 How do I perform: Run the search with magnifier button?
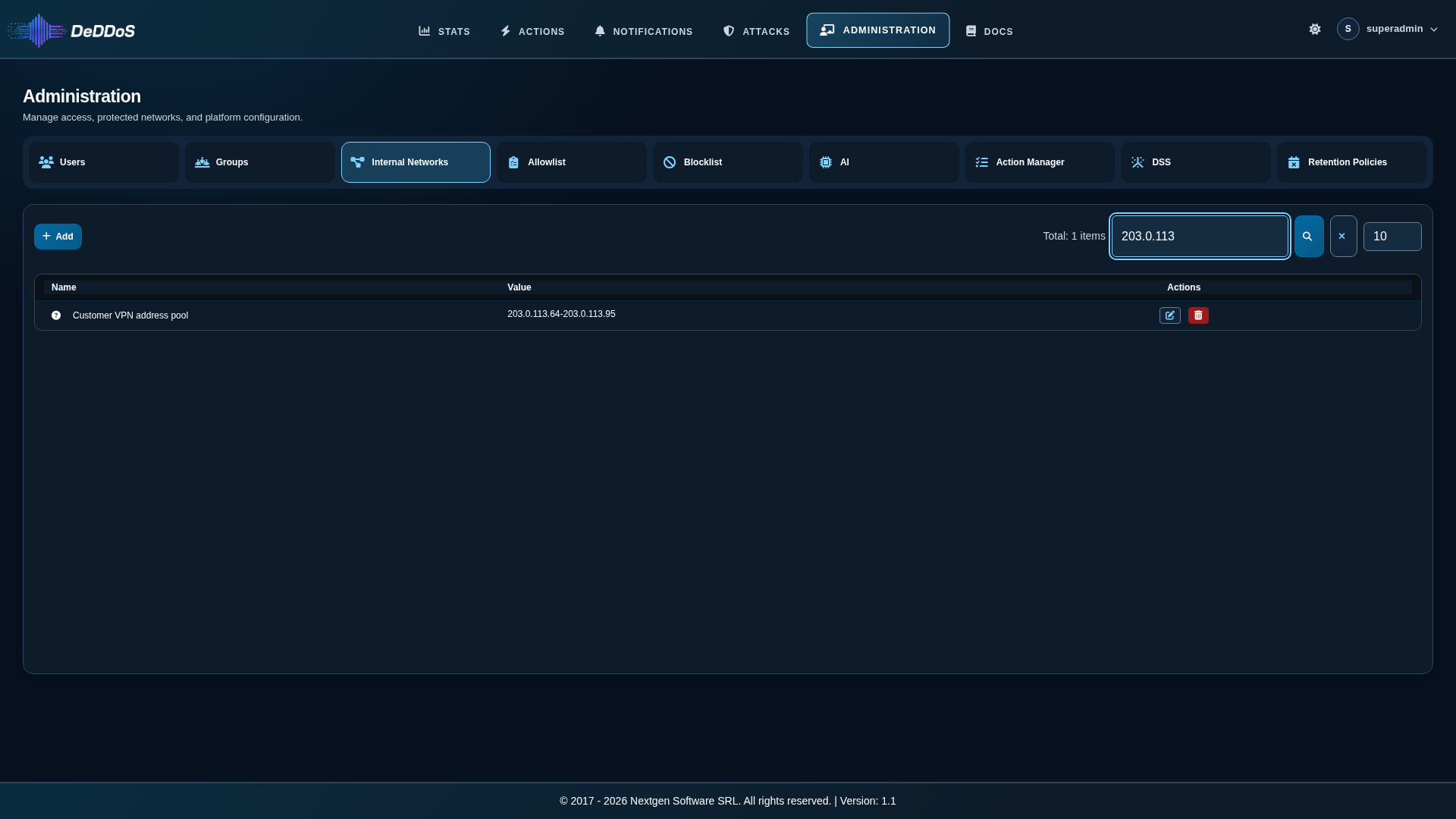[1309, 237]
